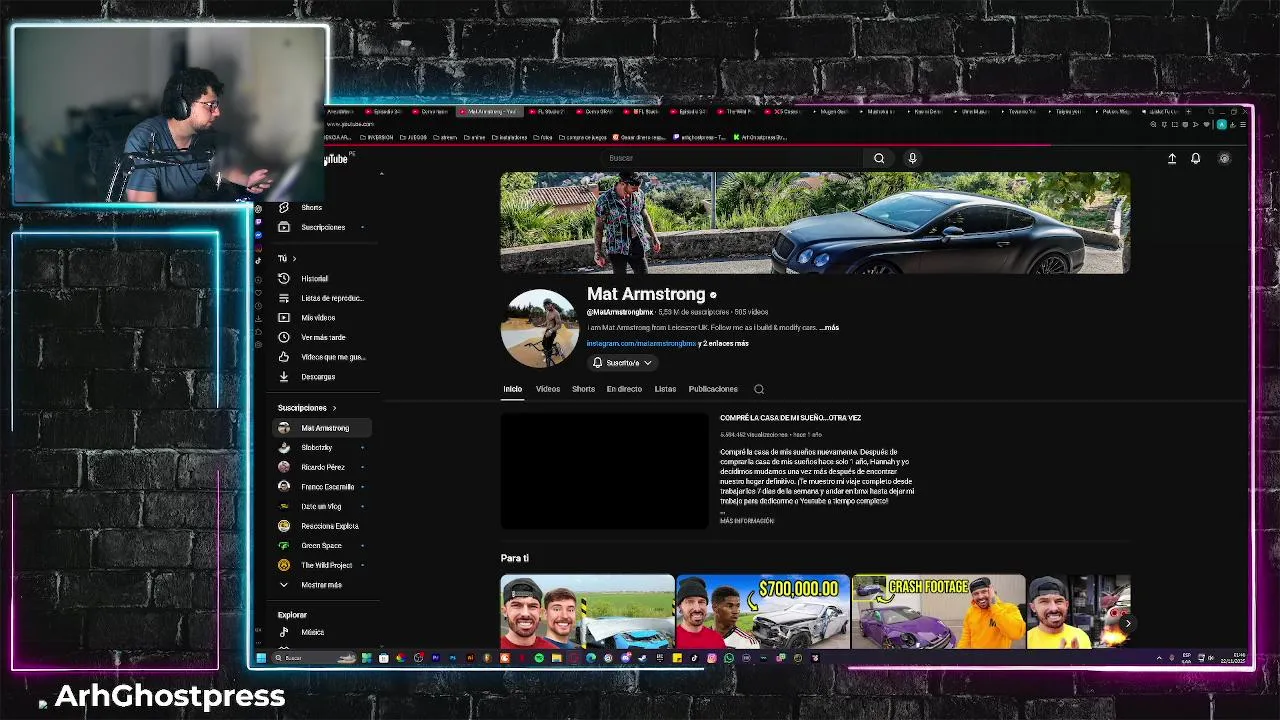1280x720 pixels.
Task: Select the active Mat Armstrong browser tab
Action: pos(490,112)
